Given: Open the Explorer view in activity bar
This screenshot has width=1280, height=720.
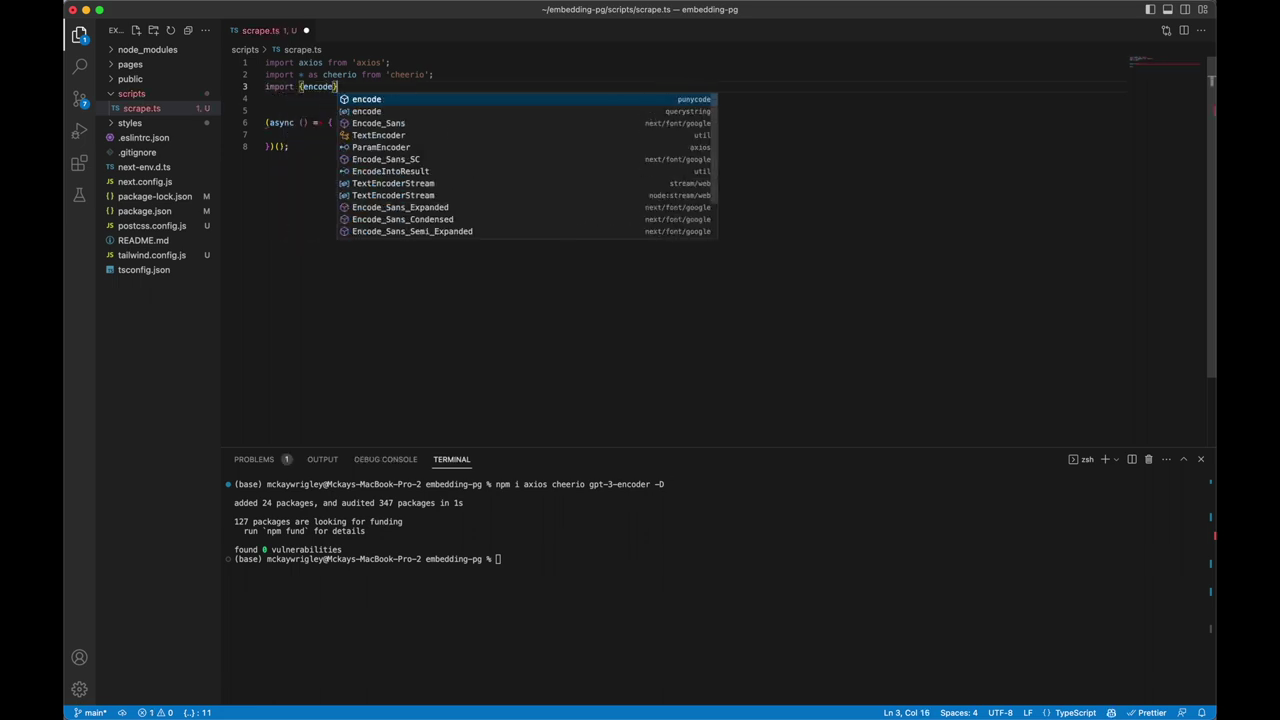Looking at the screenshot, I should tap(80, 35).
